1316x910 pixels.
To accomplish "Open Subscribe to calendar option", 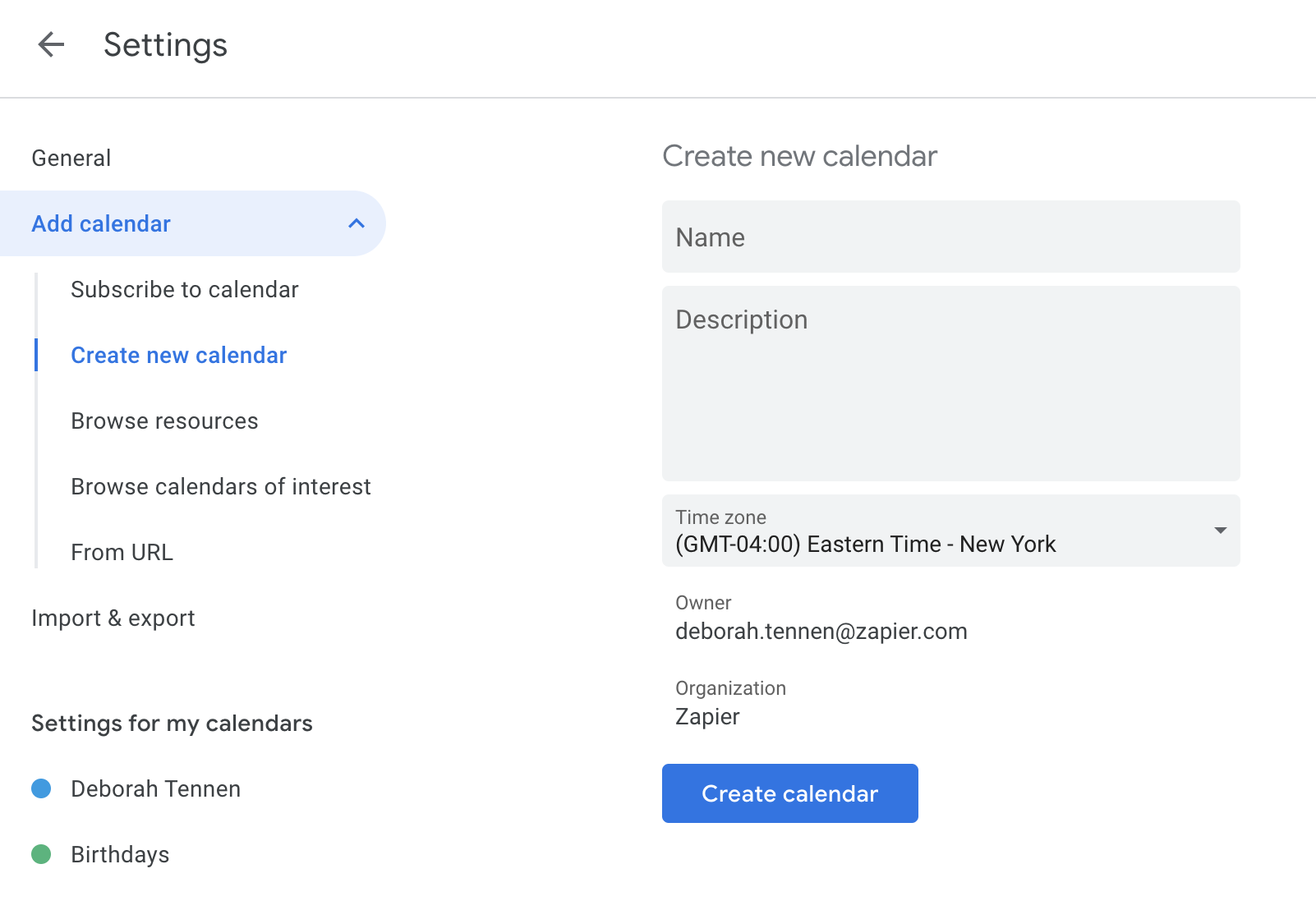I will coord(185,289).
